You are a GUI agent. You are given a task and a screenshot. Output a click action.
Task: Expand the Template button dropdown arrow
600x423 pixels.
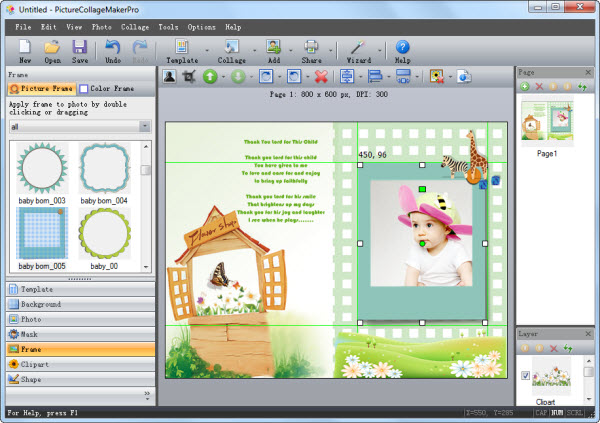(x=207, y=50)
